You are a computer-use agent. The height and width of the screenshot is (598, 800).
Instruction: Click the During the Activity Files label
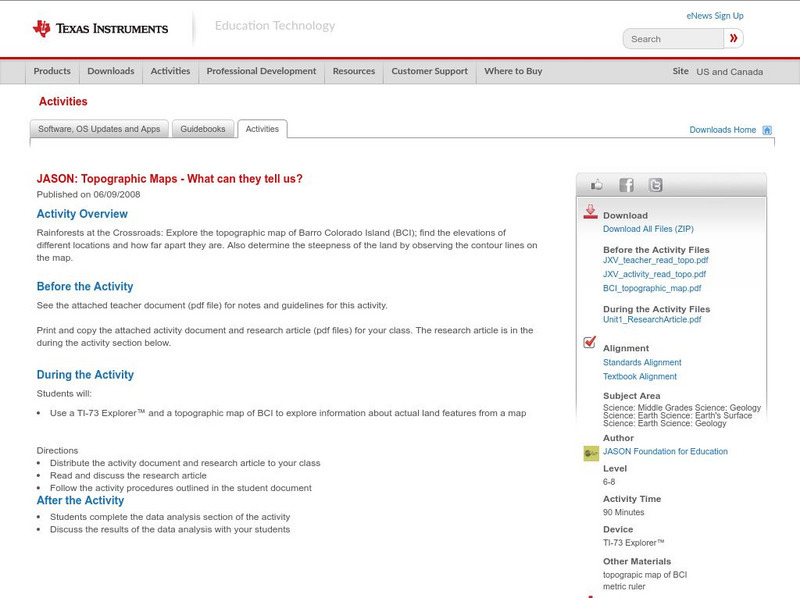coord(657,309)
